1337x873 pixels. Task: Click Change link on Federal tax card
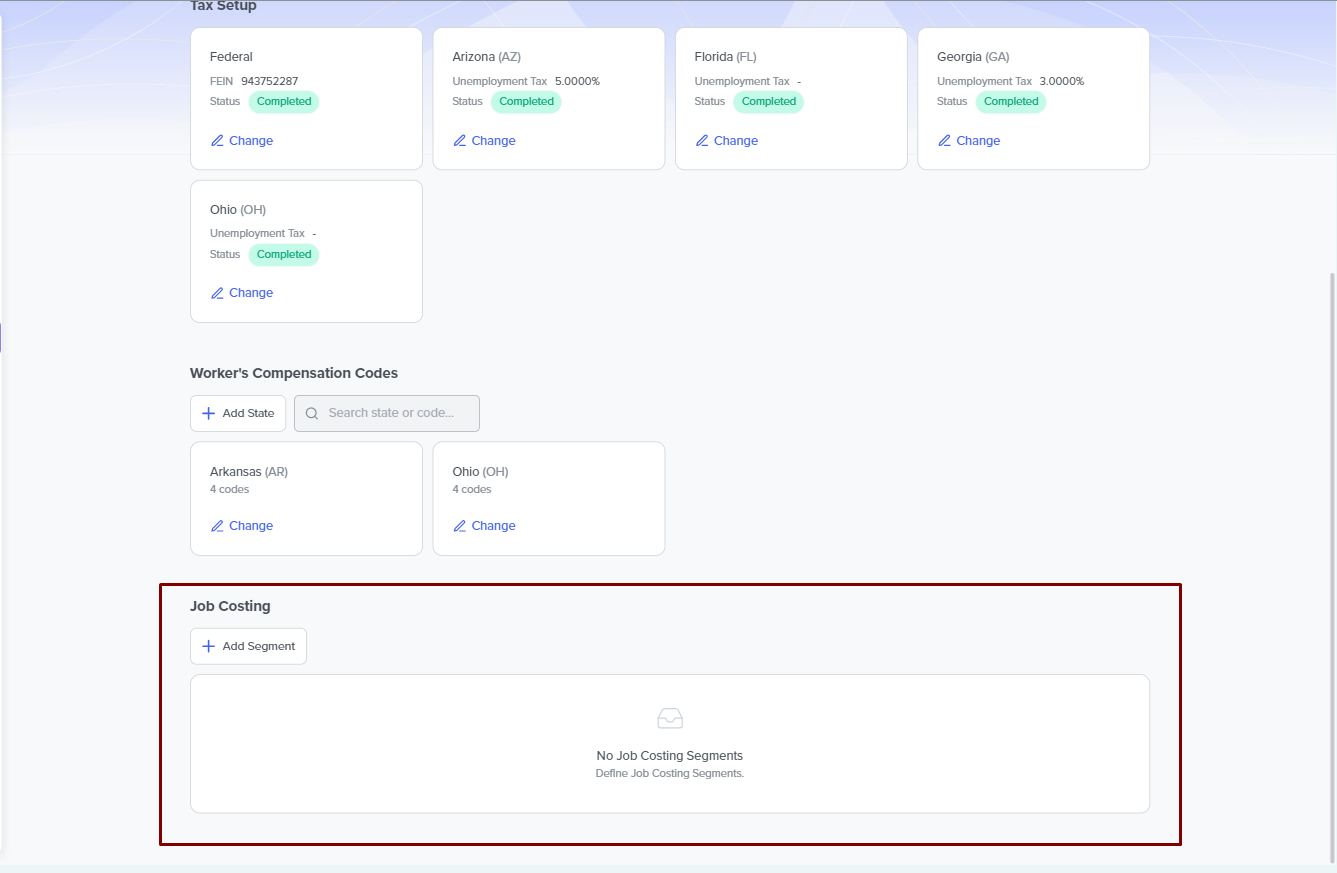click(241, 141)
